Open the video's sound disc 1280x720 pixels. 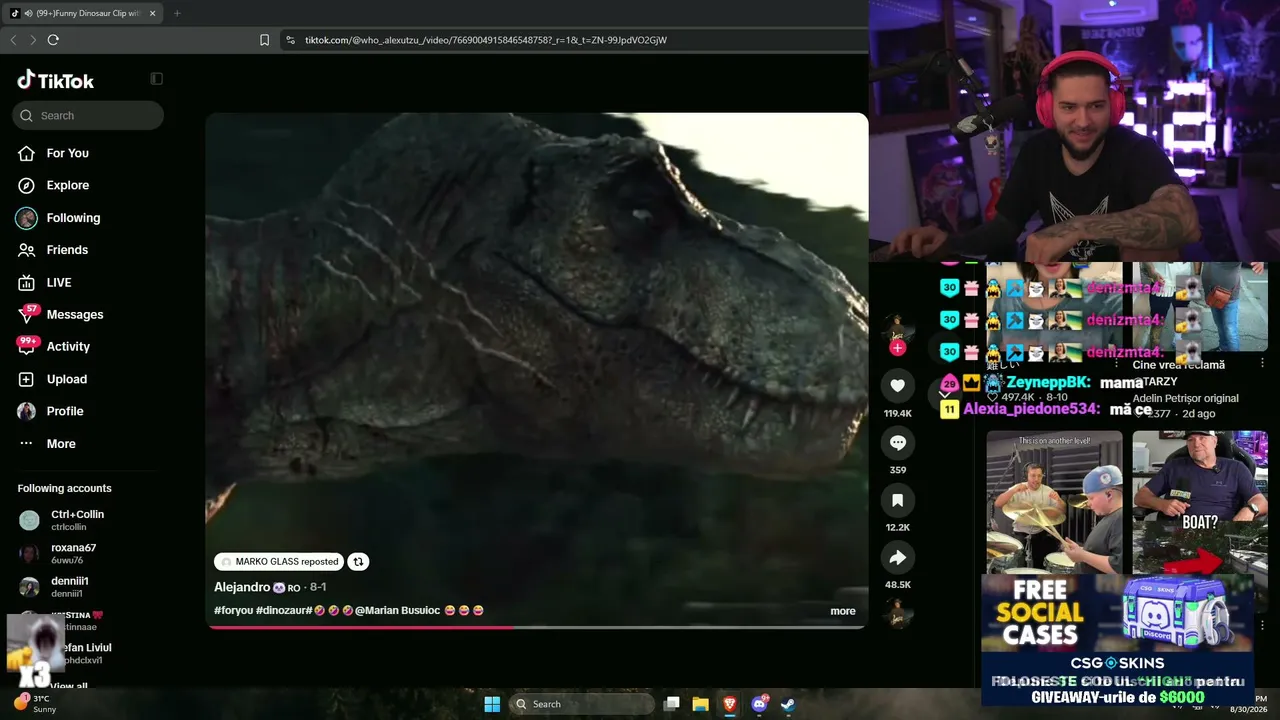pos(897,613)
